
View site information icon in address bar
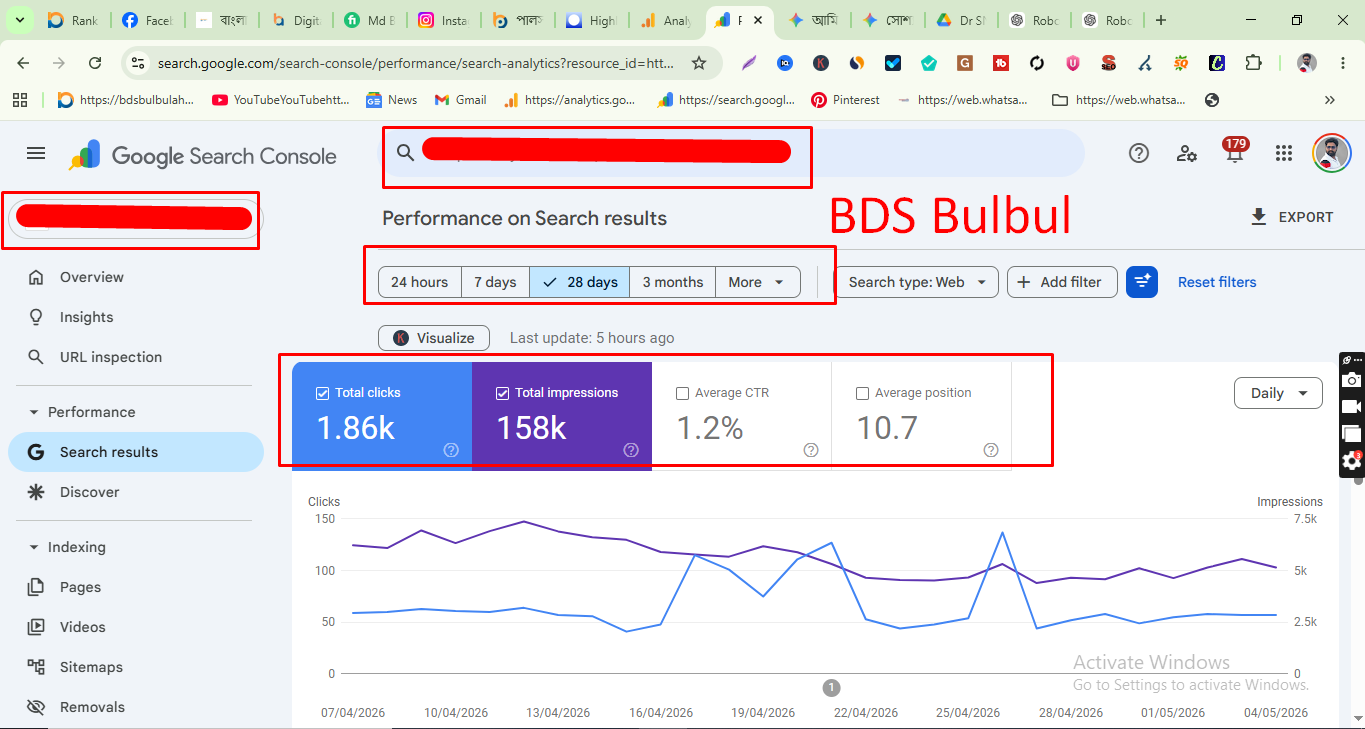[x=138, y=63]
